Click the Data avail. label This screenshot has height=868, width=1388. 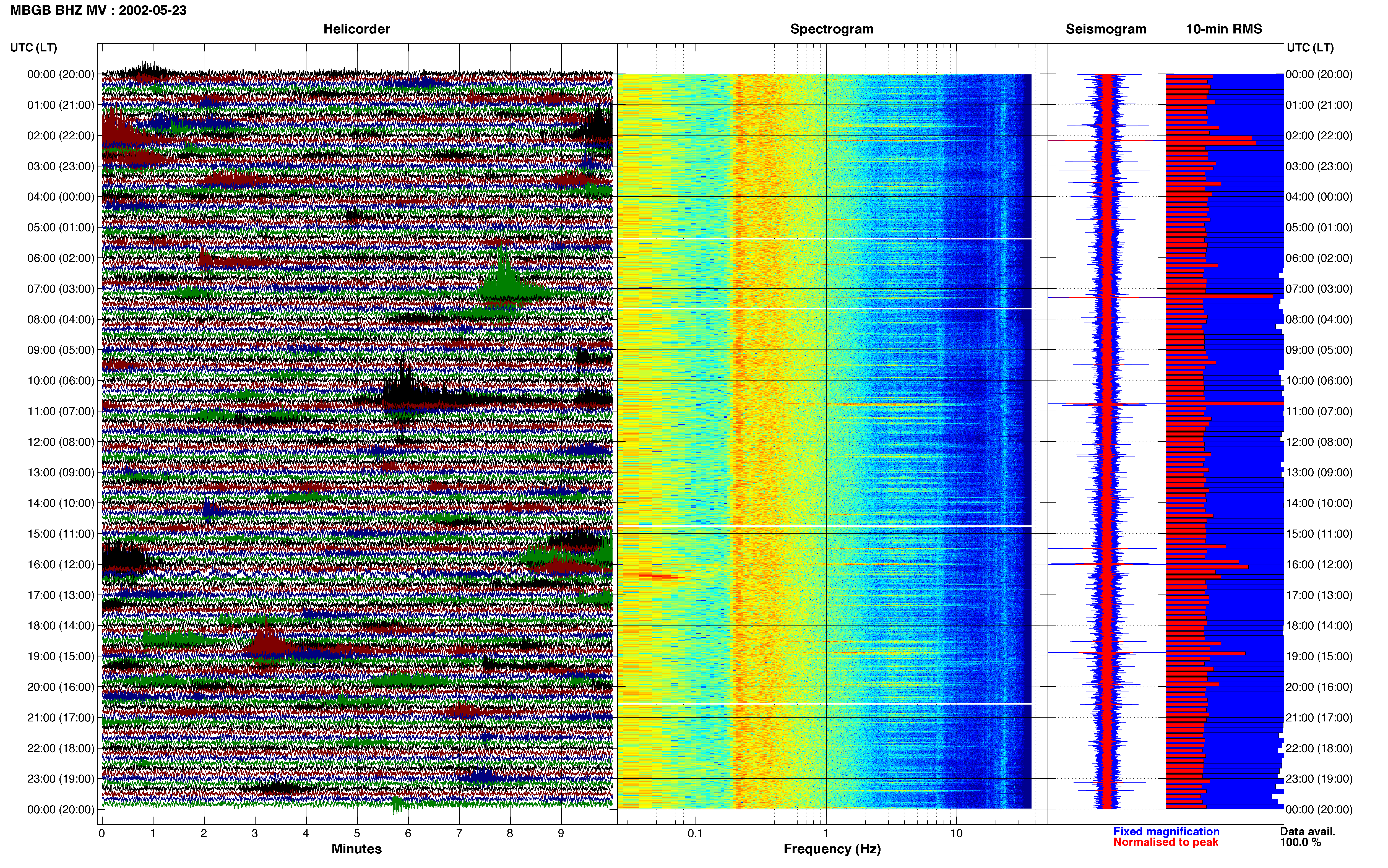[1308, 831]
